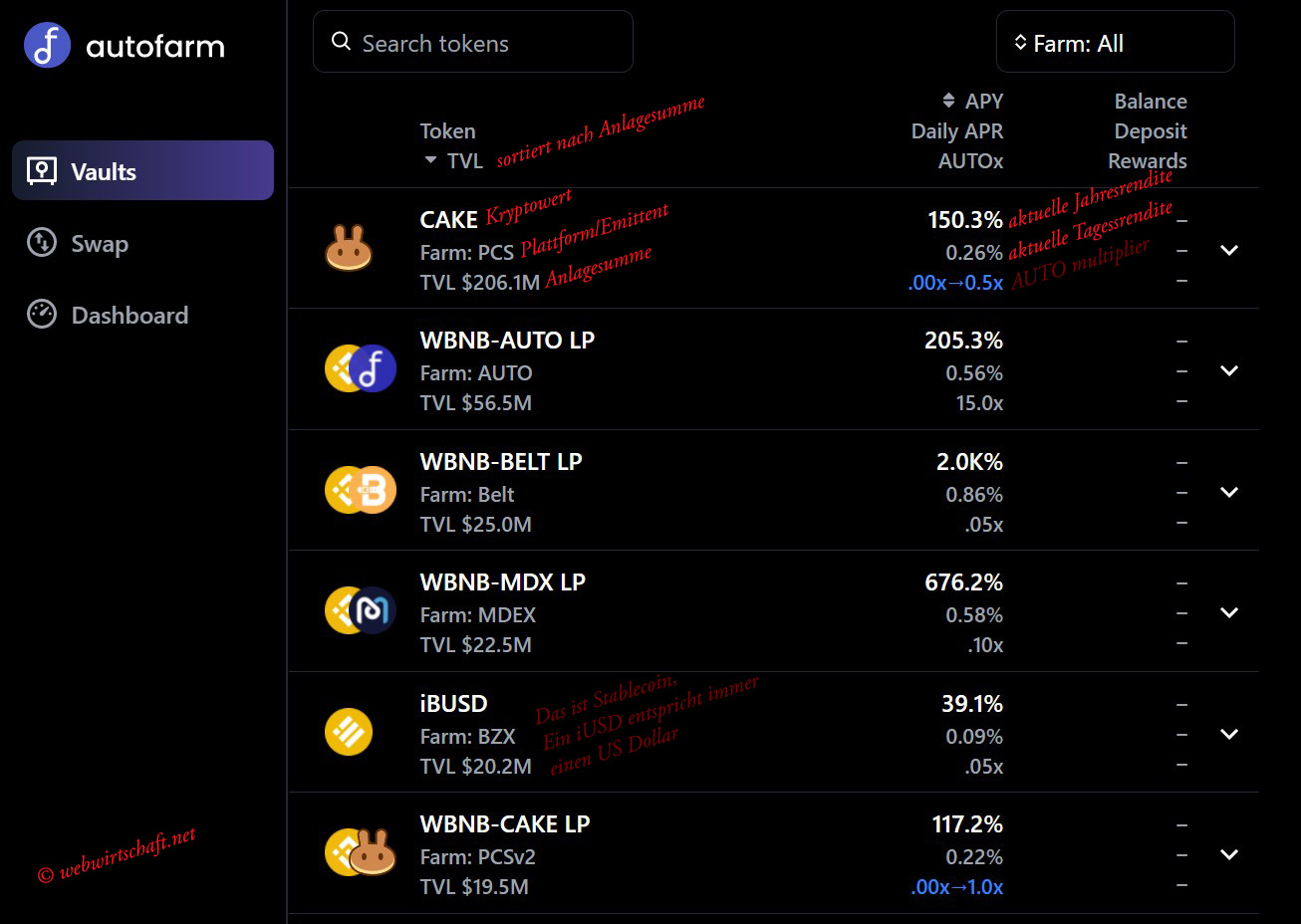Image resolution: width=1301 pixels, height=924 pixels.
Task: Open the Dashboard page
Action: click(x=129, y=316)
